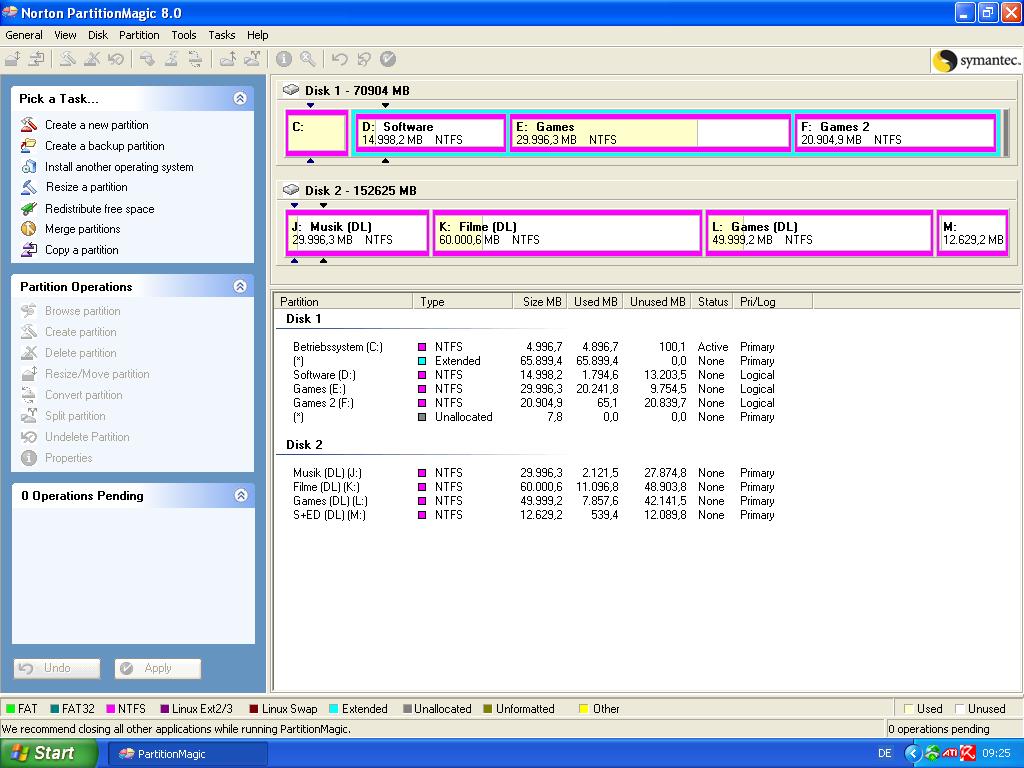Click the Create a new partition task icon

[29, 124]
